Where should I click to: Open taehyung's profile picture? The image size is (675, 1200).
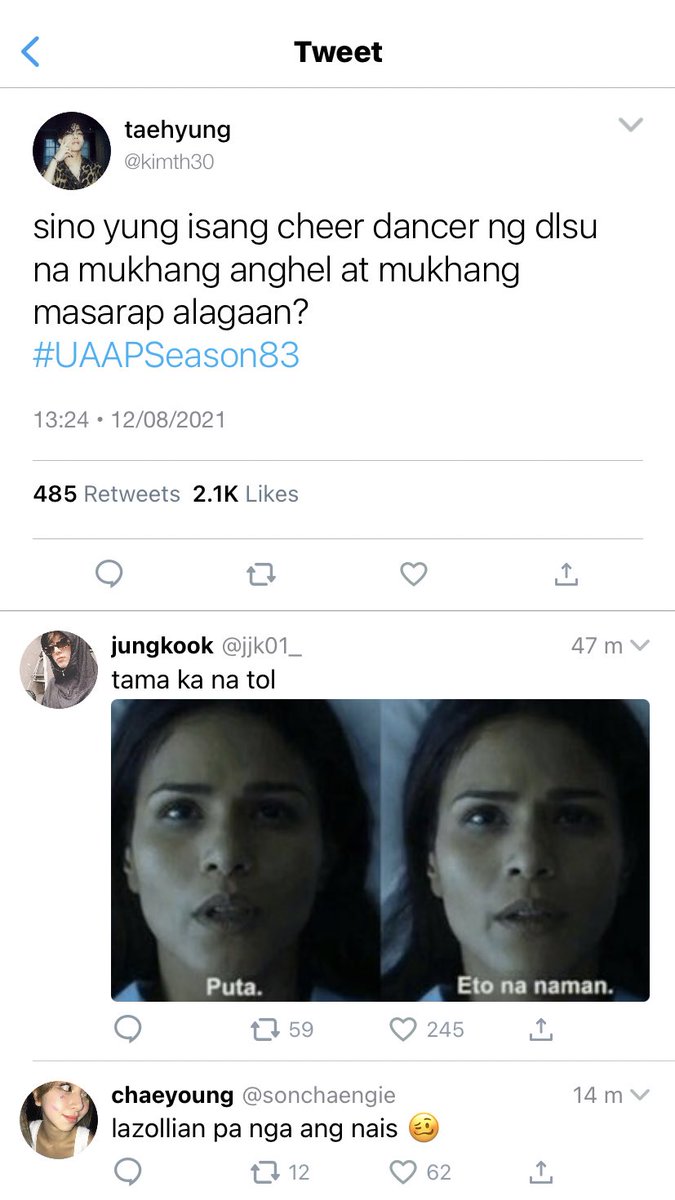[x=72, y=151]
